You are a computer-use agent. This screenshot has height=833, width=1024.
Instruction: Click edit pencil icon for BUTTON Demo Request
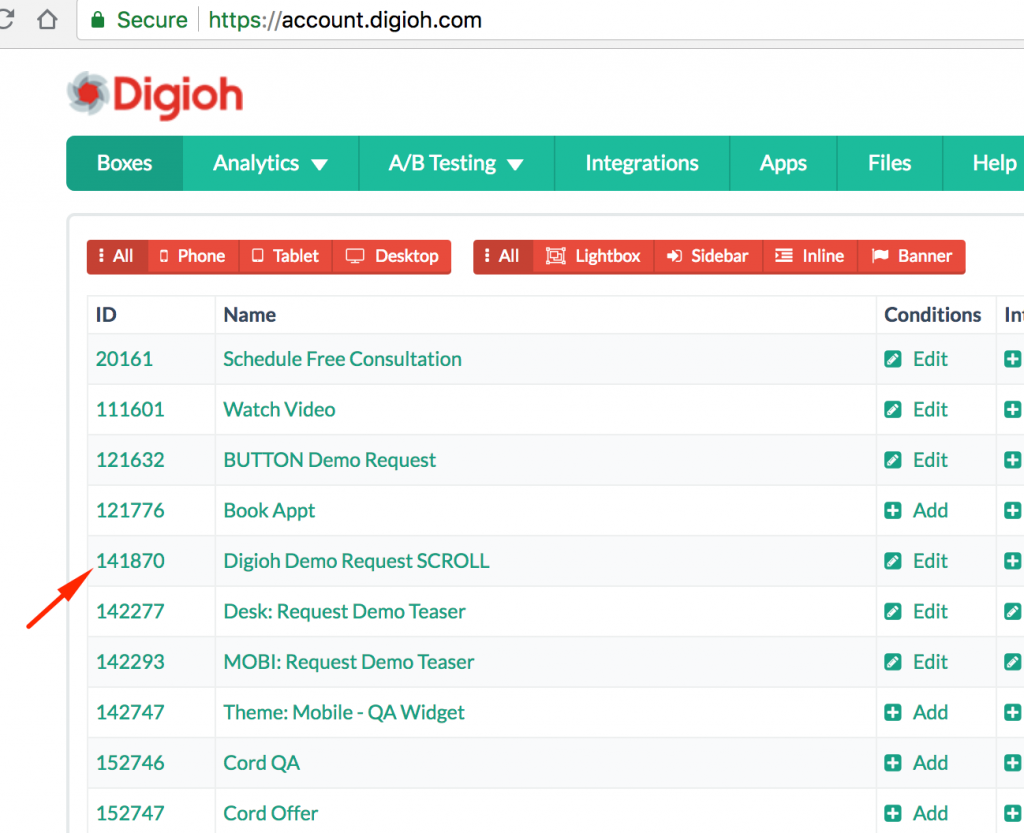tap(893, 460)
